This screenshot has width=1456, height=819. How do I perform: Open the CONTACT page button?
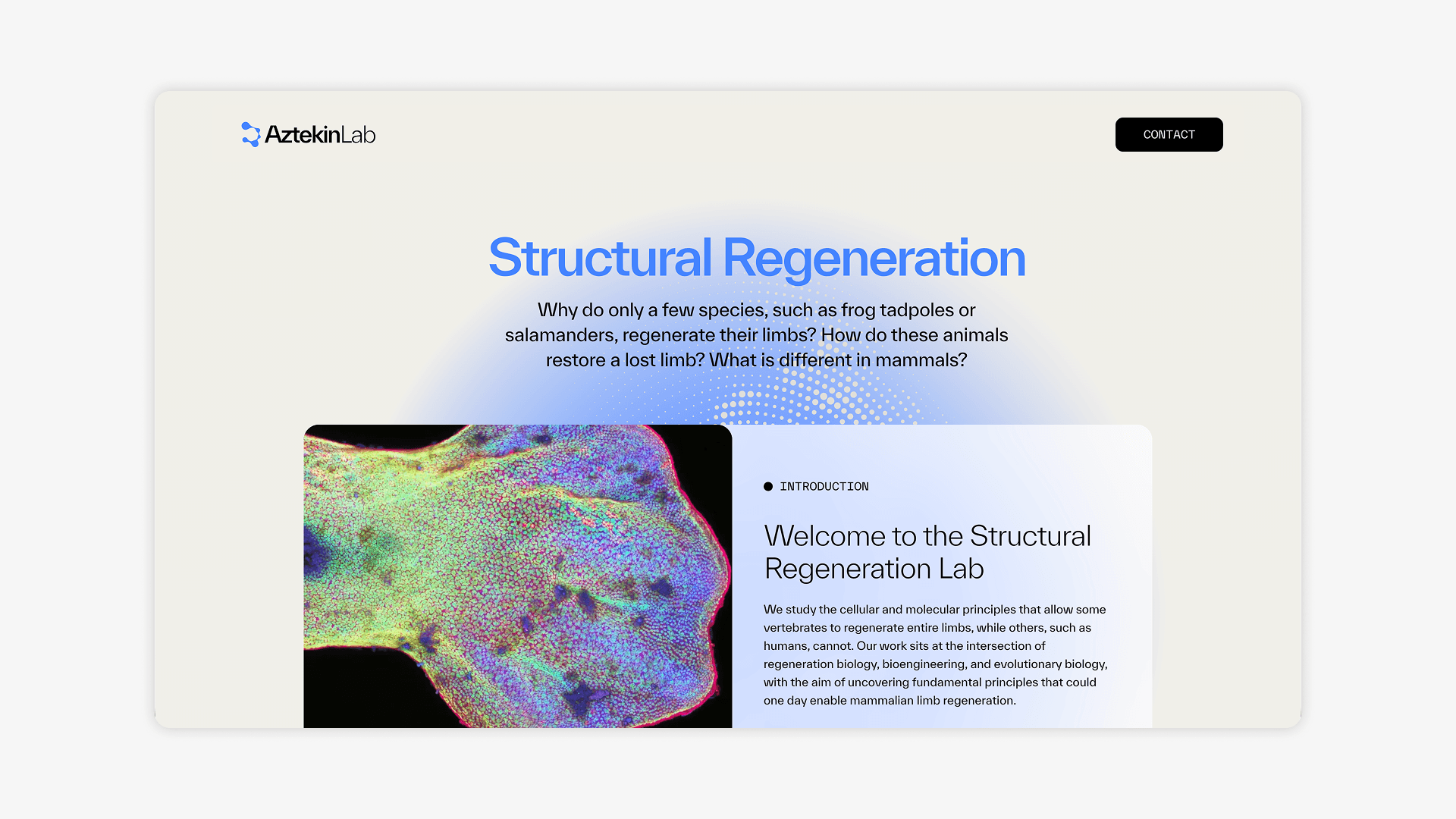tap(1168, 134)
